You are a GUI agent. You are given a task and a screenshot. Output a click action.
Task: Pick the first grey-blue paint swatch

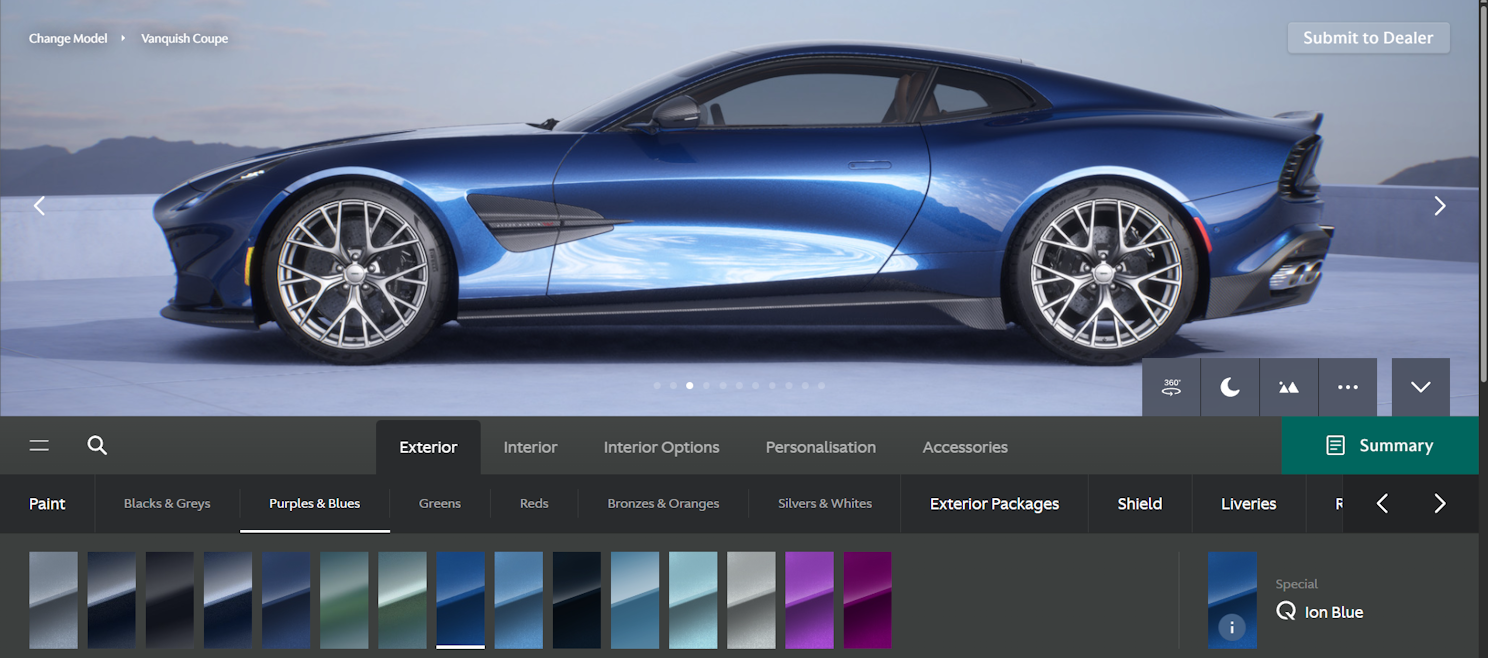point(53,600)
